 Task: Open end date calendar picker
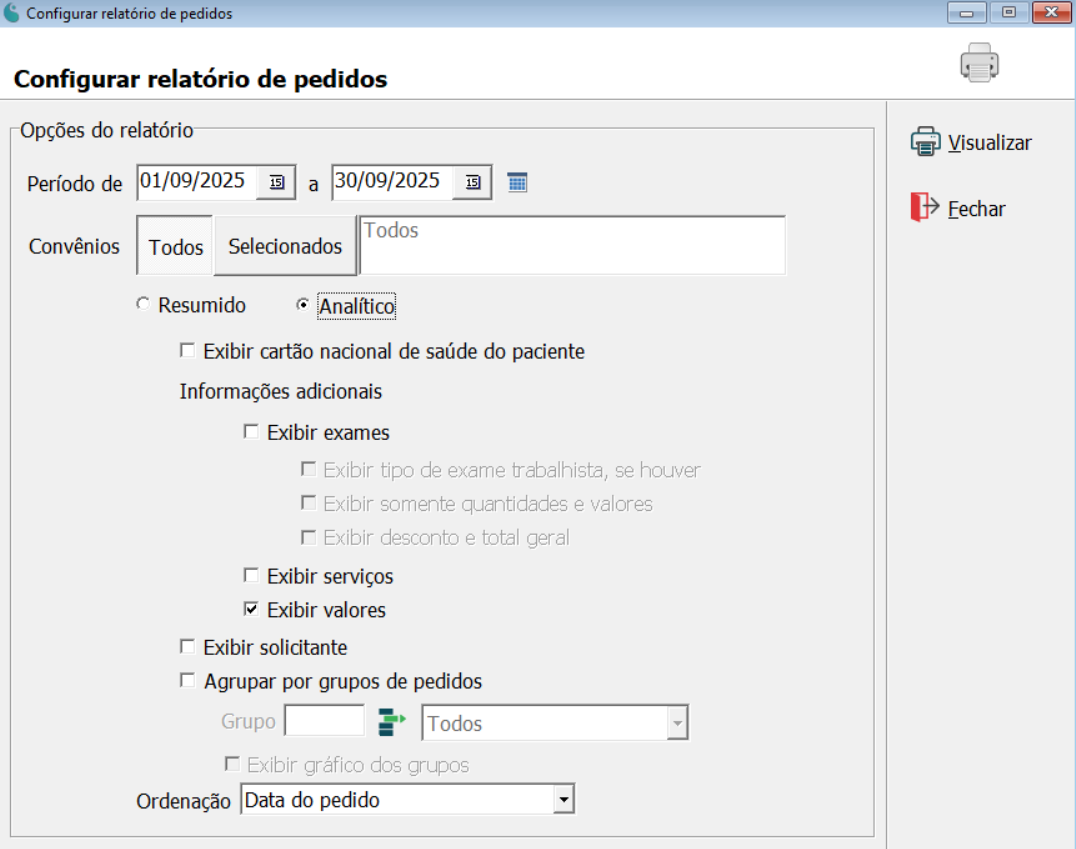(x=473, y=183)
